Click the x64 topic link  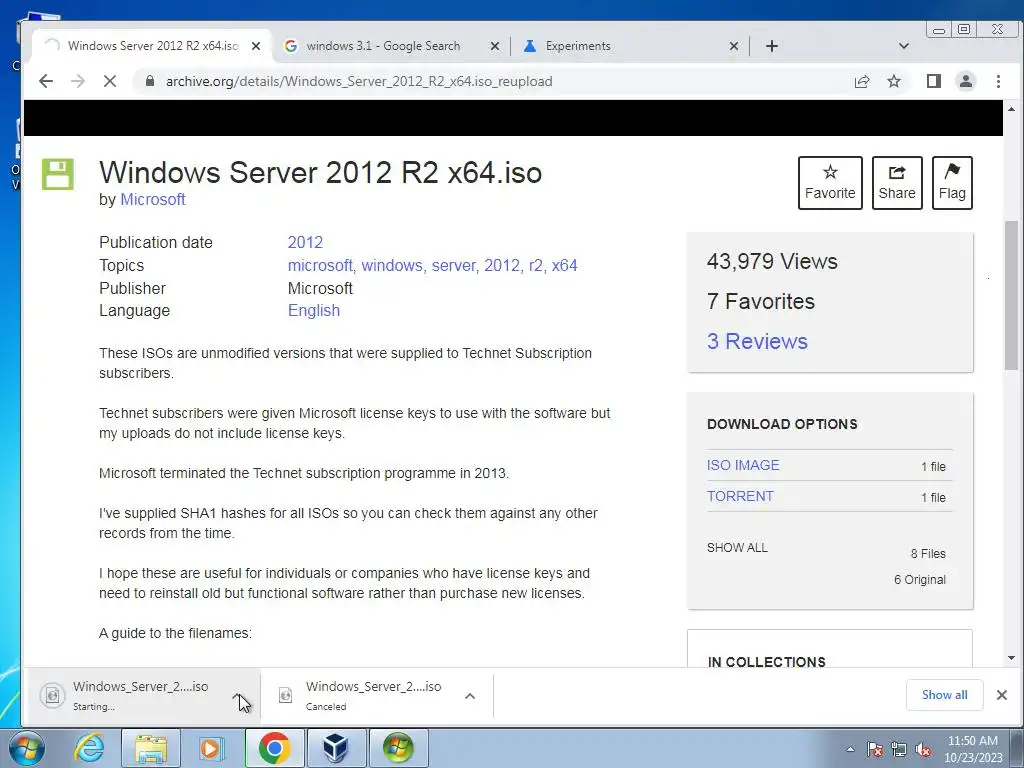(x=564, y=266)
